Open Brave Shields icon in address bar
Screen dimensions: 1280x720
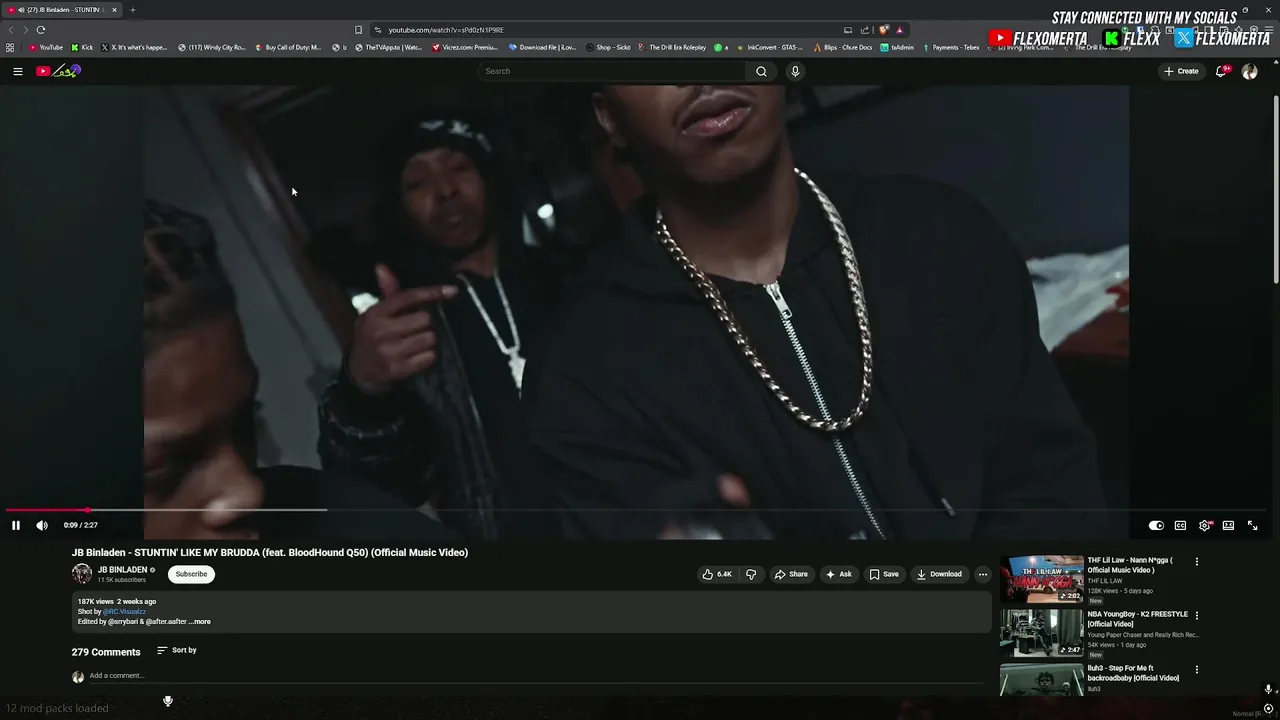(x=883, y=30)
